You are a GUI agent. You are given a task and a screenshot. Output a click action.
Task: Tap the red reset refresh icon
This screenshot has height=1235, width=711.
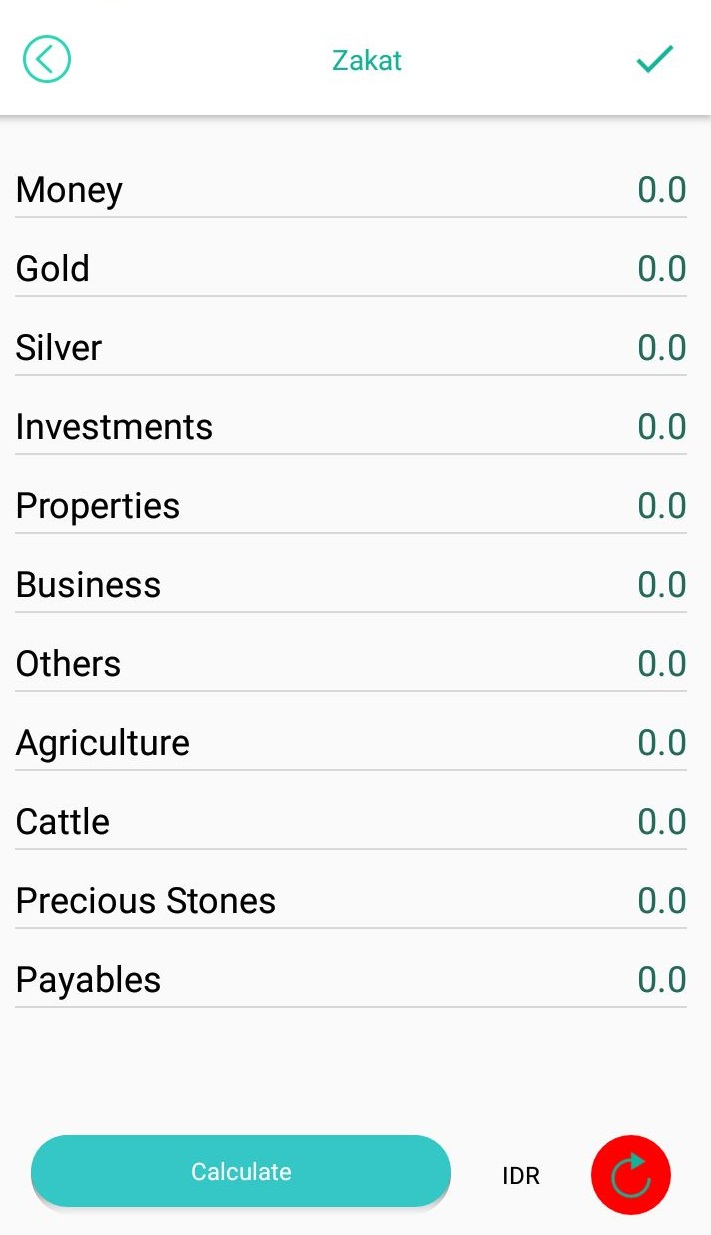pyautogui.click(x=631, y=1175)
